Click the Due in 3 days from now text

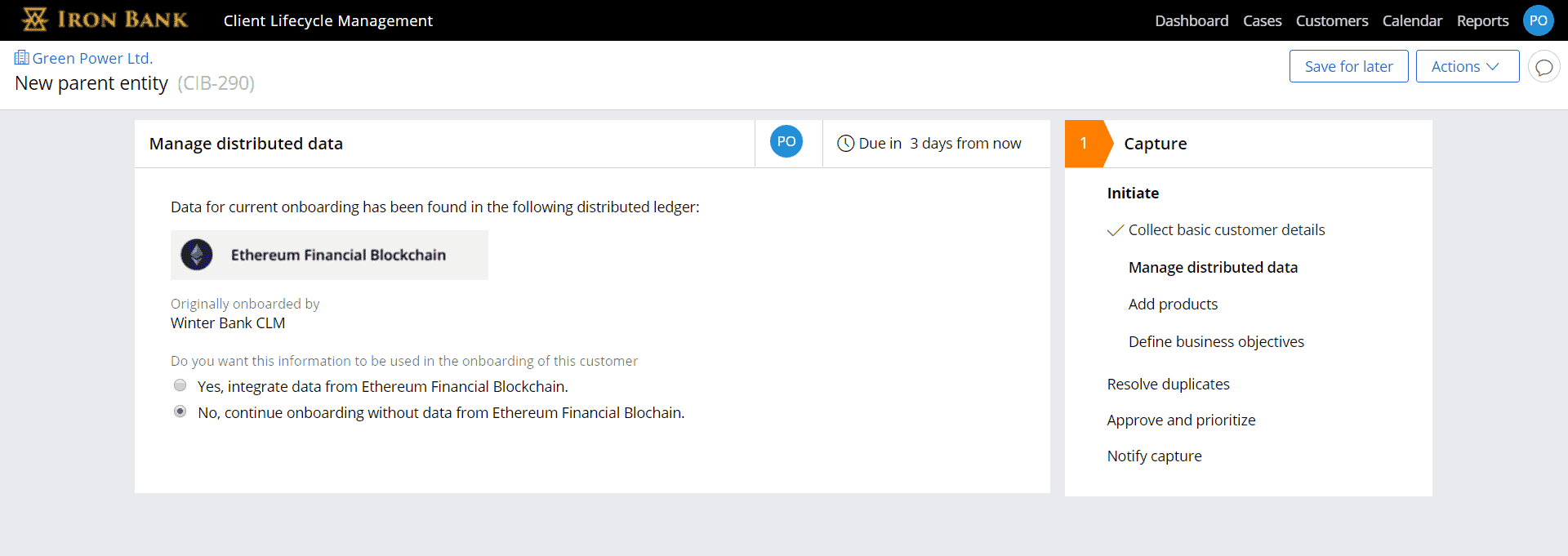(939, 144)
